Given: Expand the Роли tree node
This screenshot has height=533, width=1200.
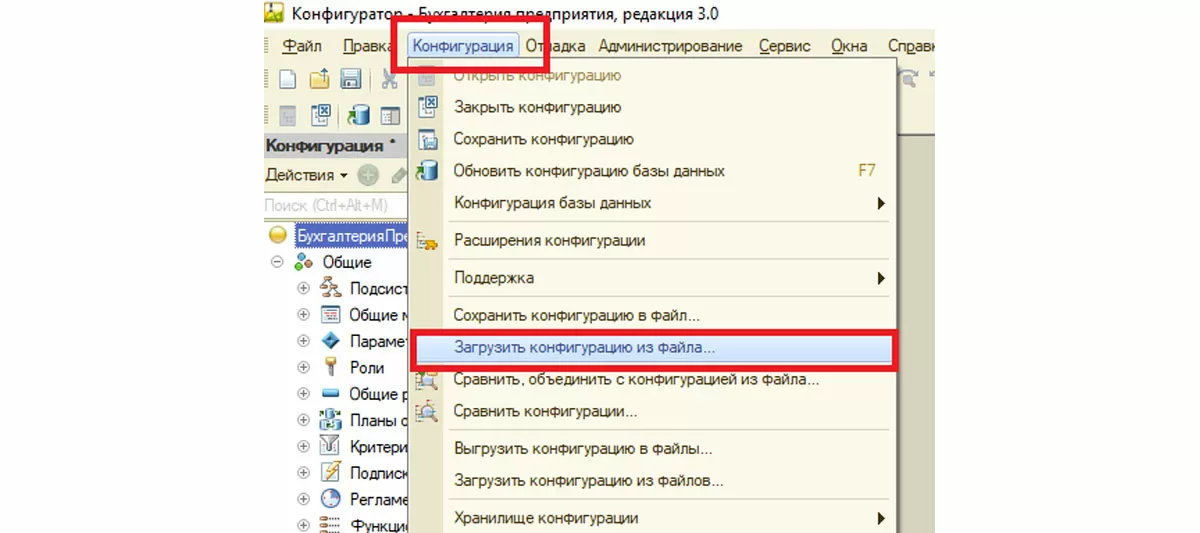Looking at the screenshot, I should click(304, 367).
